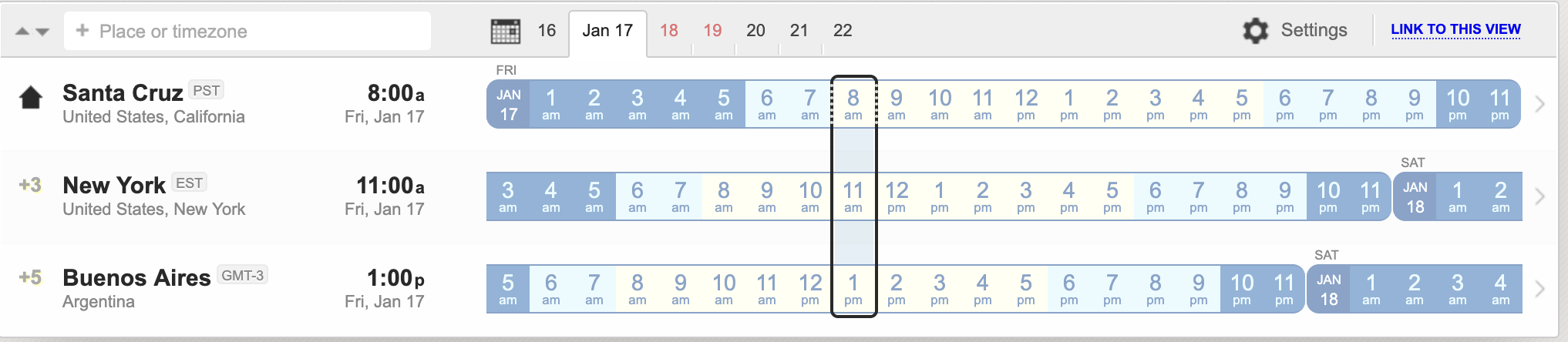The image size is (1568, 342).
Task: Click the Settings gear icon
Action: point(1255,31)
